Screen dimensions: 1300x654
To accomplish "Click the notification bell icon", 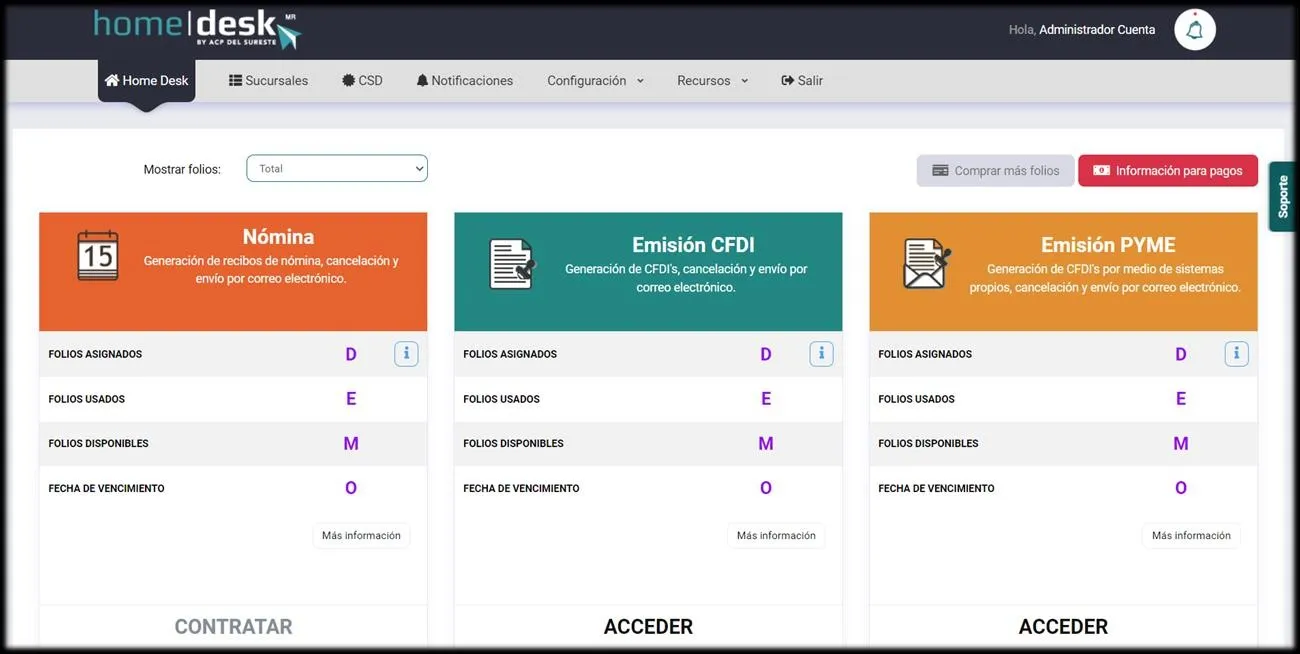I will click(x=1194, y=30).
